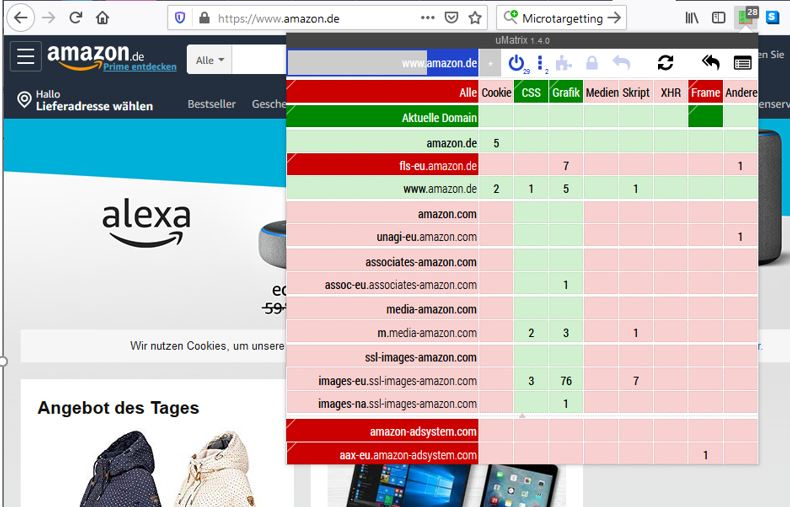The height and width of the screenshot is (507, 790).
Task: Toggle the Firefox sidebar icon
Action: [718, 18]
